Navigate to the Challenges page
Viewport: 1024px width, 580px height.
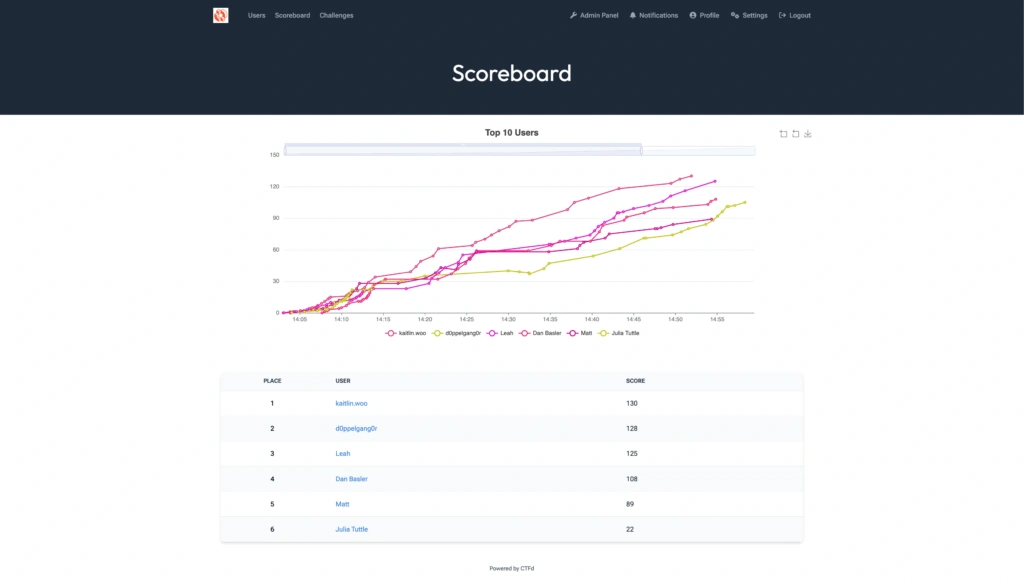(x=336, y=15)
